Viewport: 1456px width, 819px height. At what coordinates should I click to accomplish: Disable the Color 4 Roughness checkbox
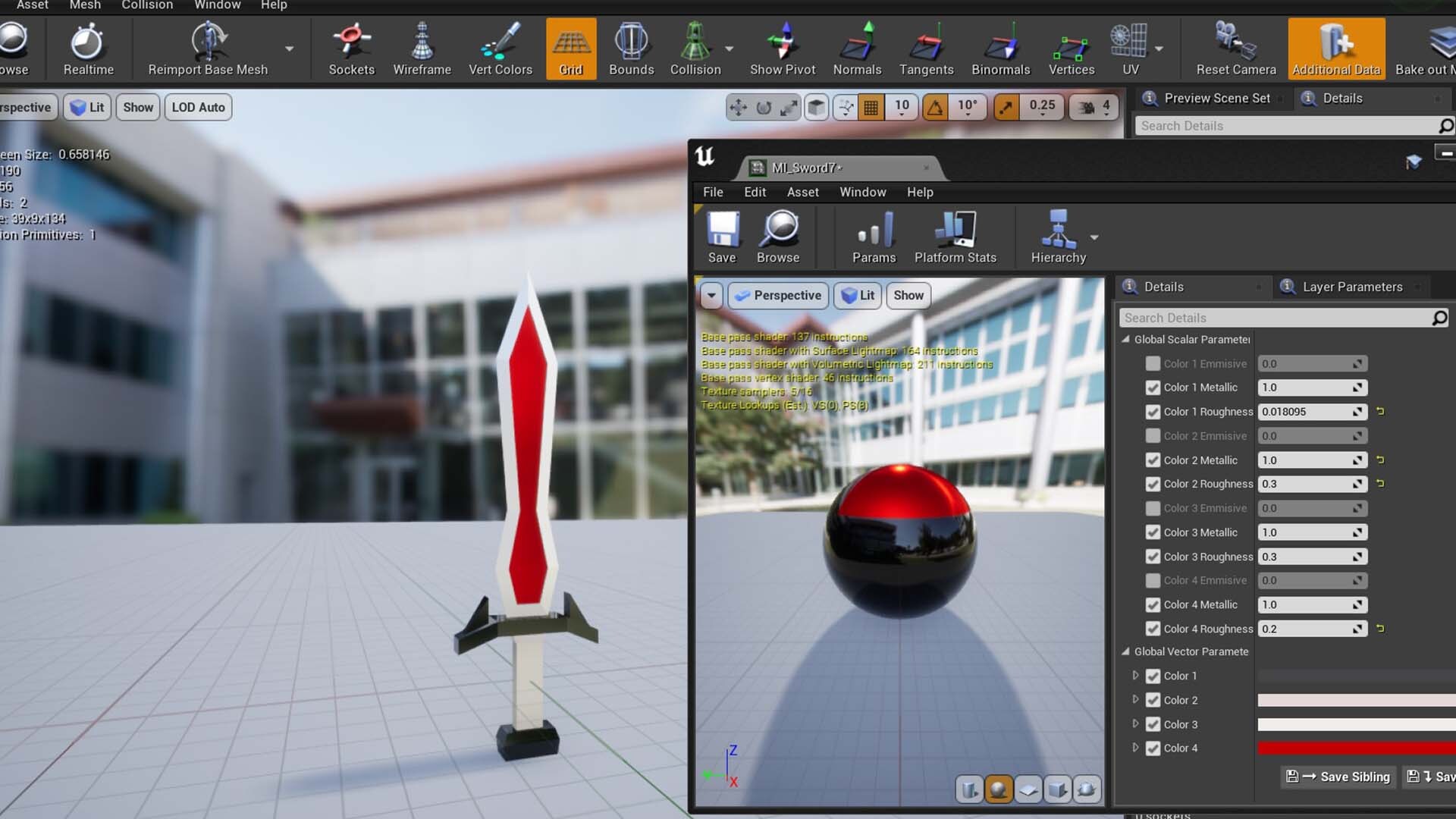1153,629
